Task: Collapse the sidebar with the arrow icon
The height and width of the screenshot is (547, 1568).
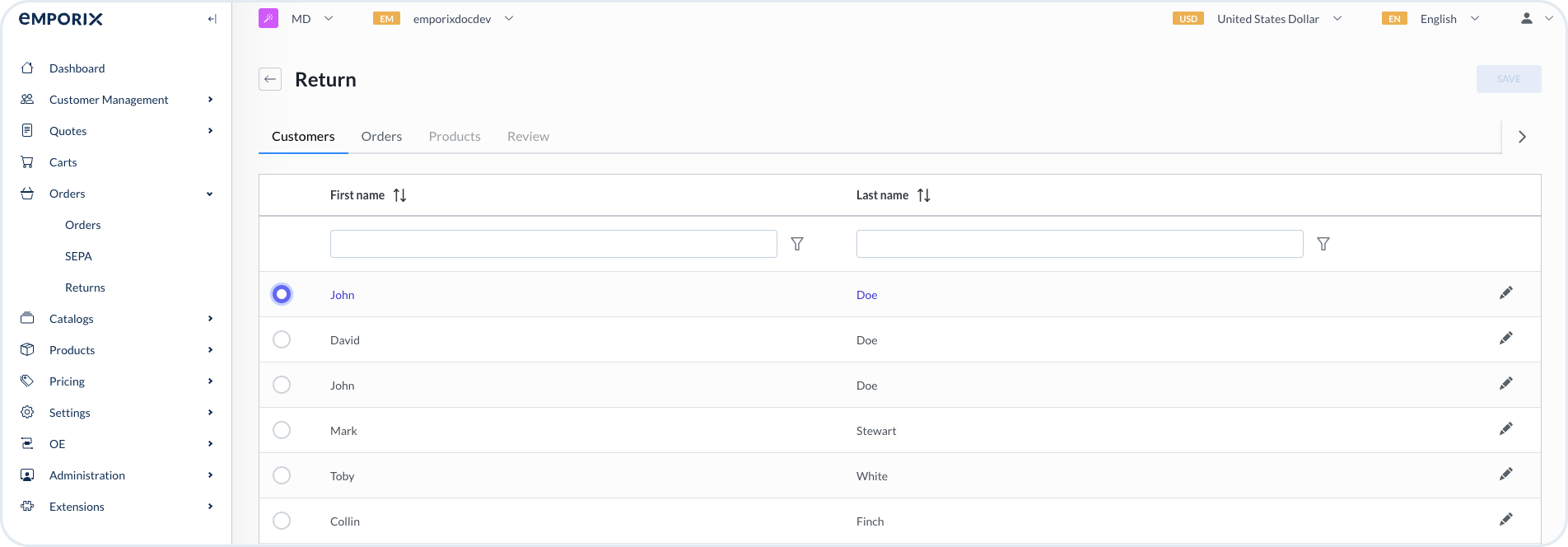Action: [x=212, y=19]
